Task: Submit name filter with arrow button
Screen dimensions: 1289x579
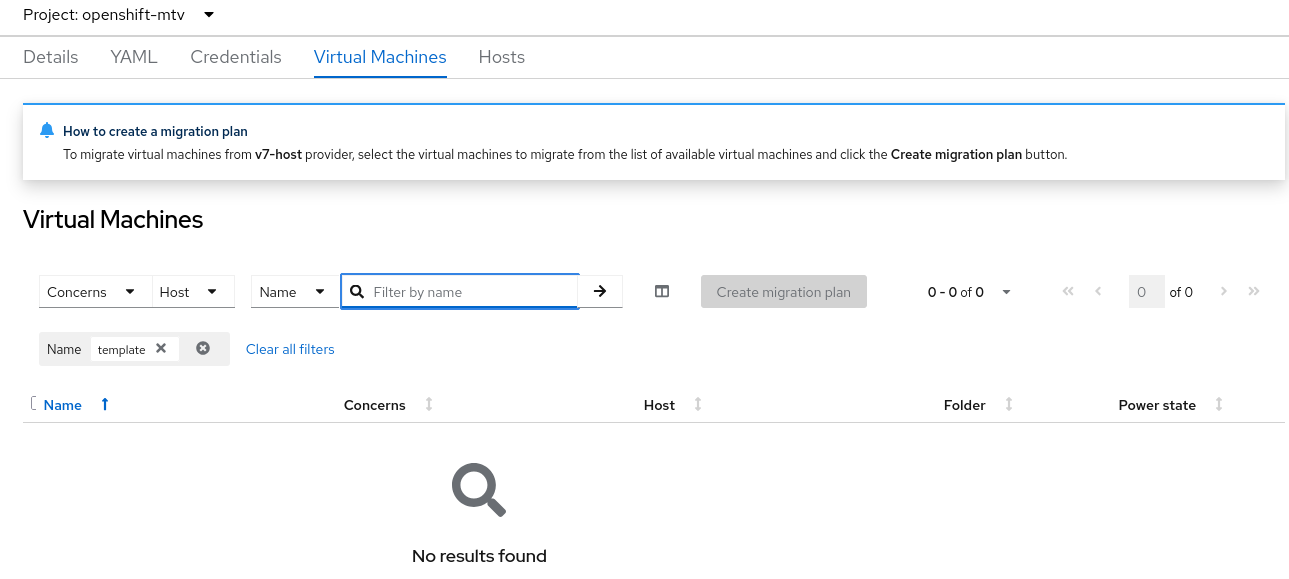Action: (x=600, y=291)
